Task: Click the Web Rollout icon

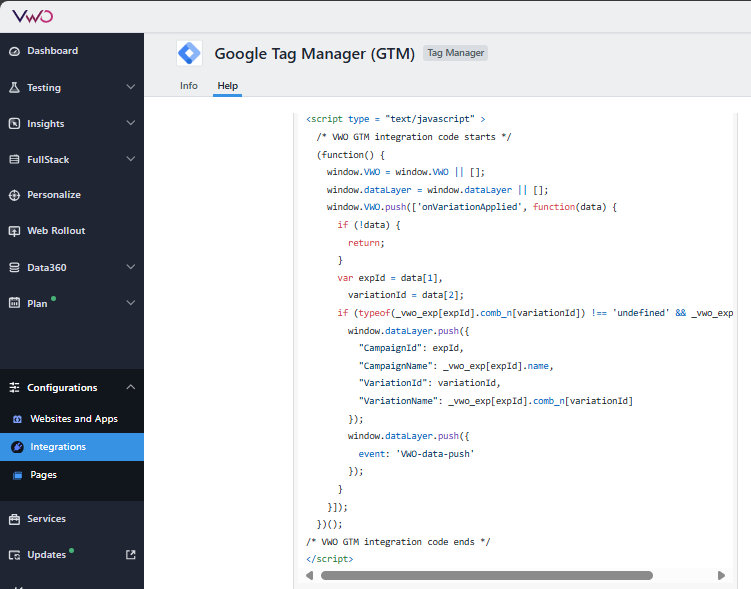Action: tap(14, 231)
